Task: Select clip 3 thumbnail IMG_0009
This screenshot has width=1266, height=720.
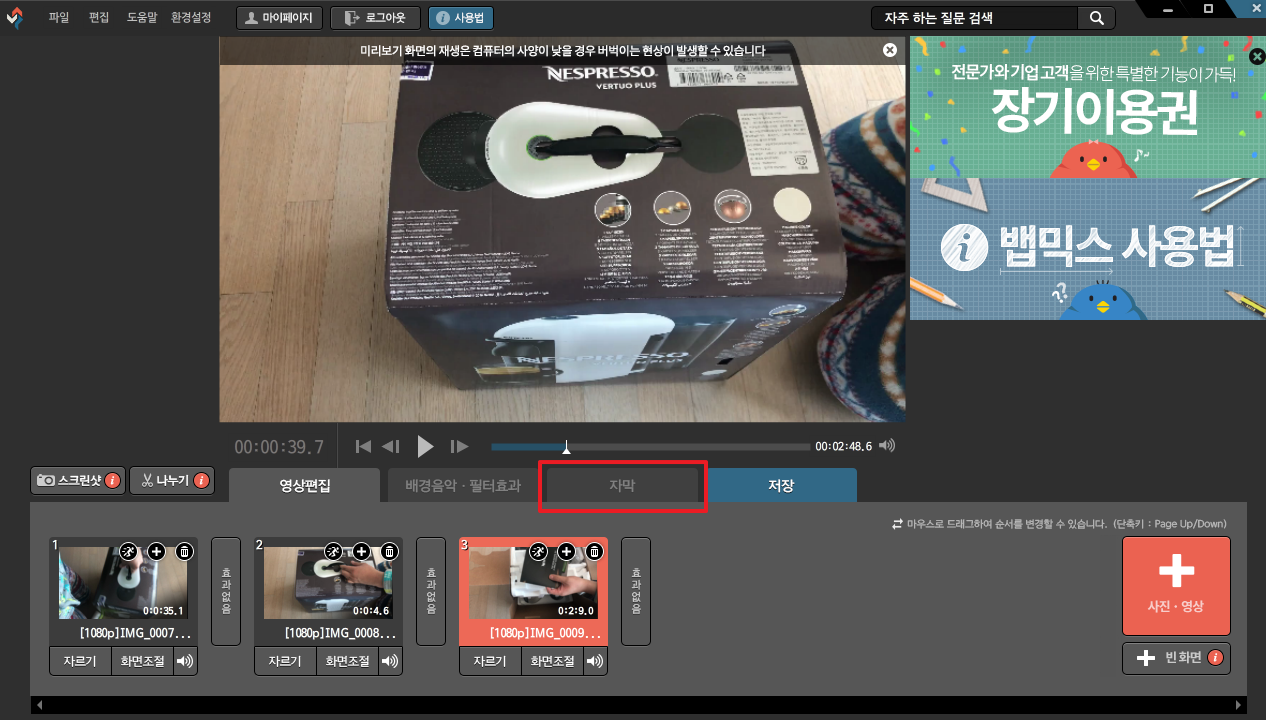Action: tap(534, 583)
